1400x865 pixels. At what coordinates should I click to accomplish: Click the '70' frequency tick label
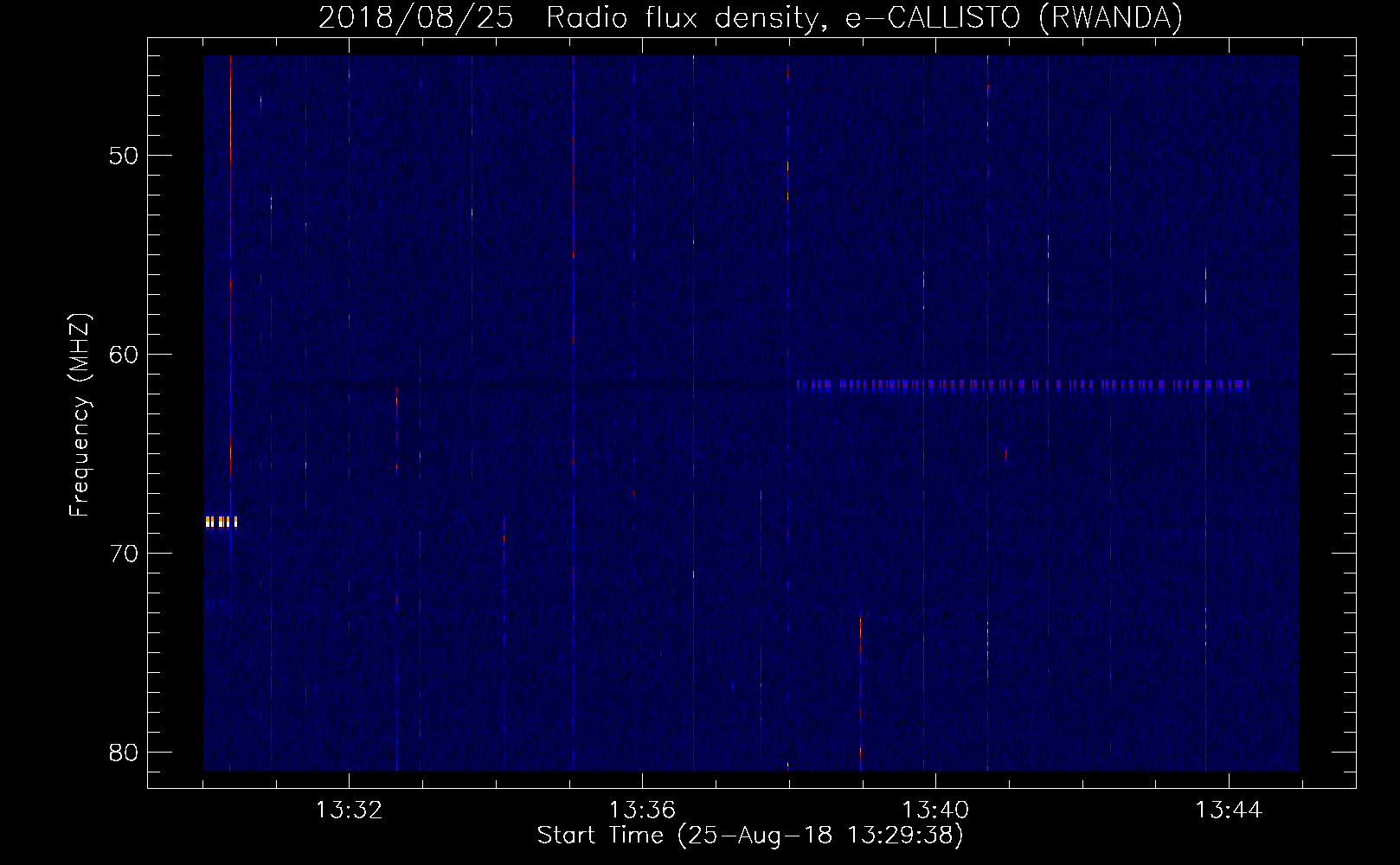tap(124, 554)
